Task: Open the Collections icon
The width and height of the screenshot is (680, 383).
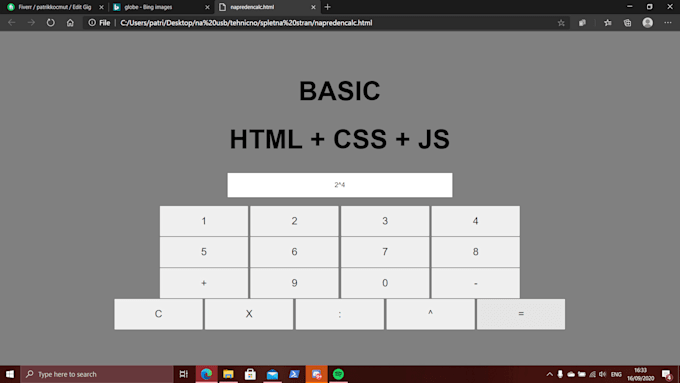Action: 628,23
